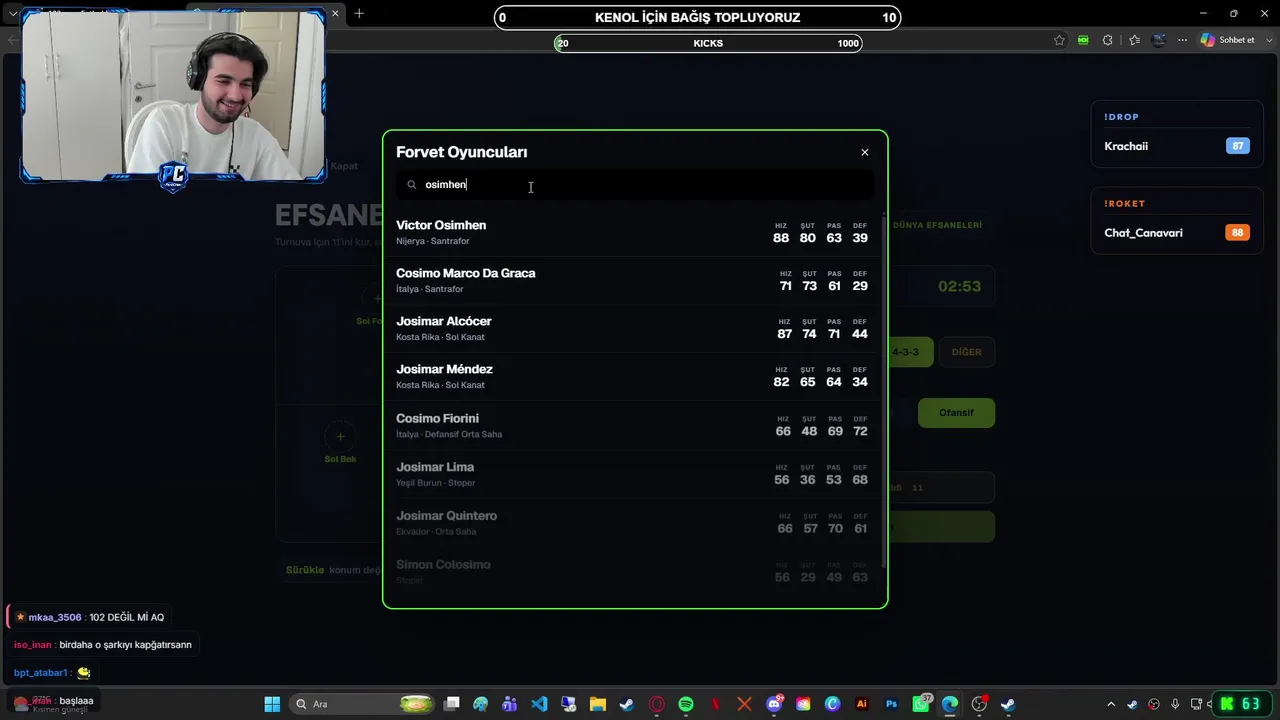The width and height of the screenshot is (1280, 720).
Task: Close the Forvet Oyuncuları dialog
Action: click(865, 152)
